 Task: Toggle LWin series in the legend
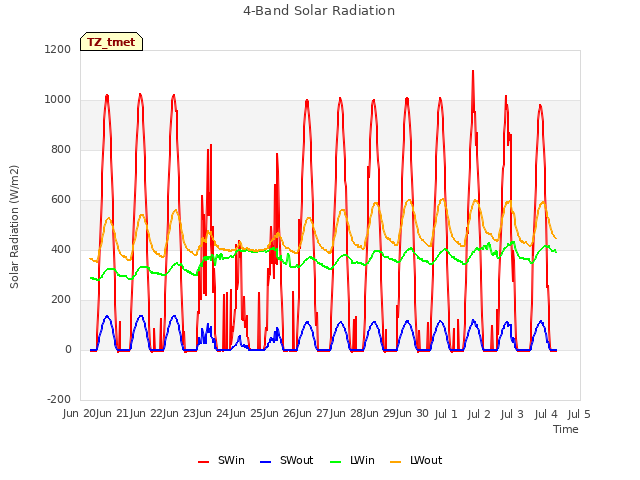point(352,460)
